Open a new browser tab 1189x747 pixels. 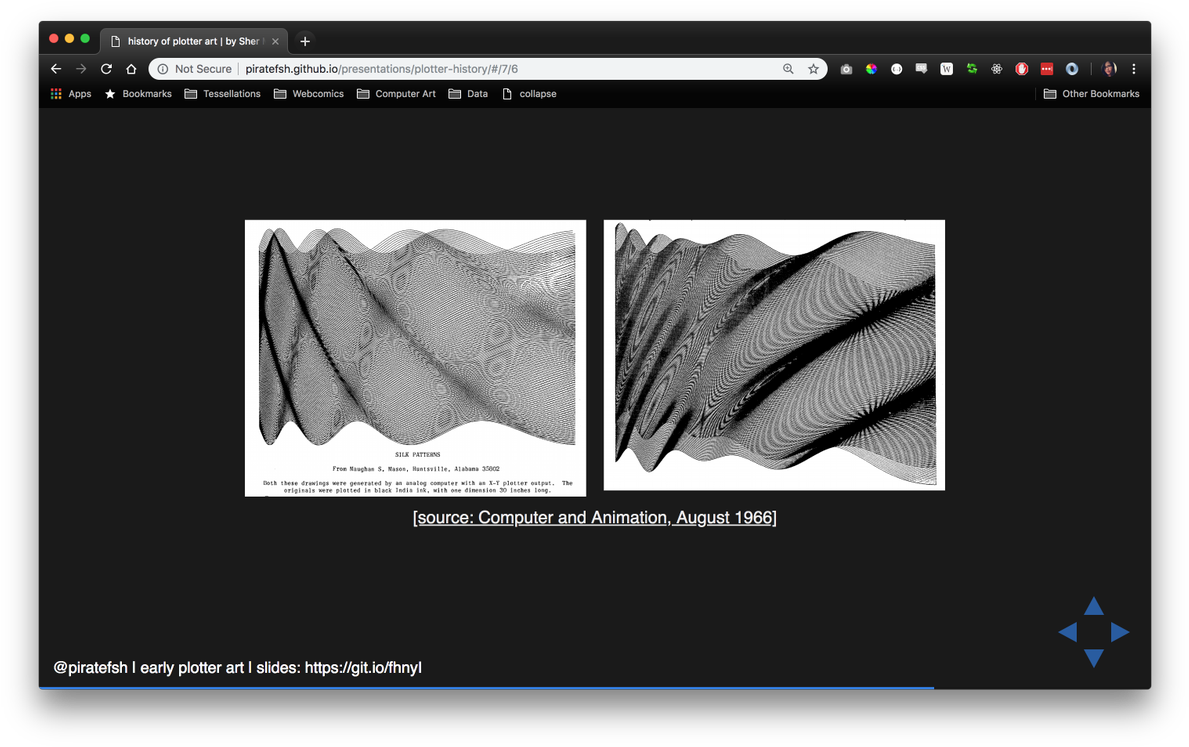point(304,41)
